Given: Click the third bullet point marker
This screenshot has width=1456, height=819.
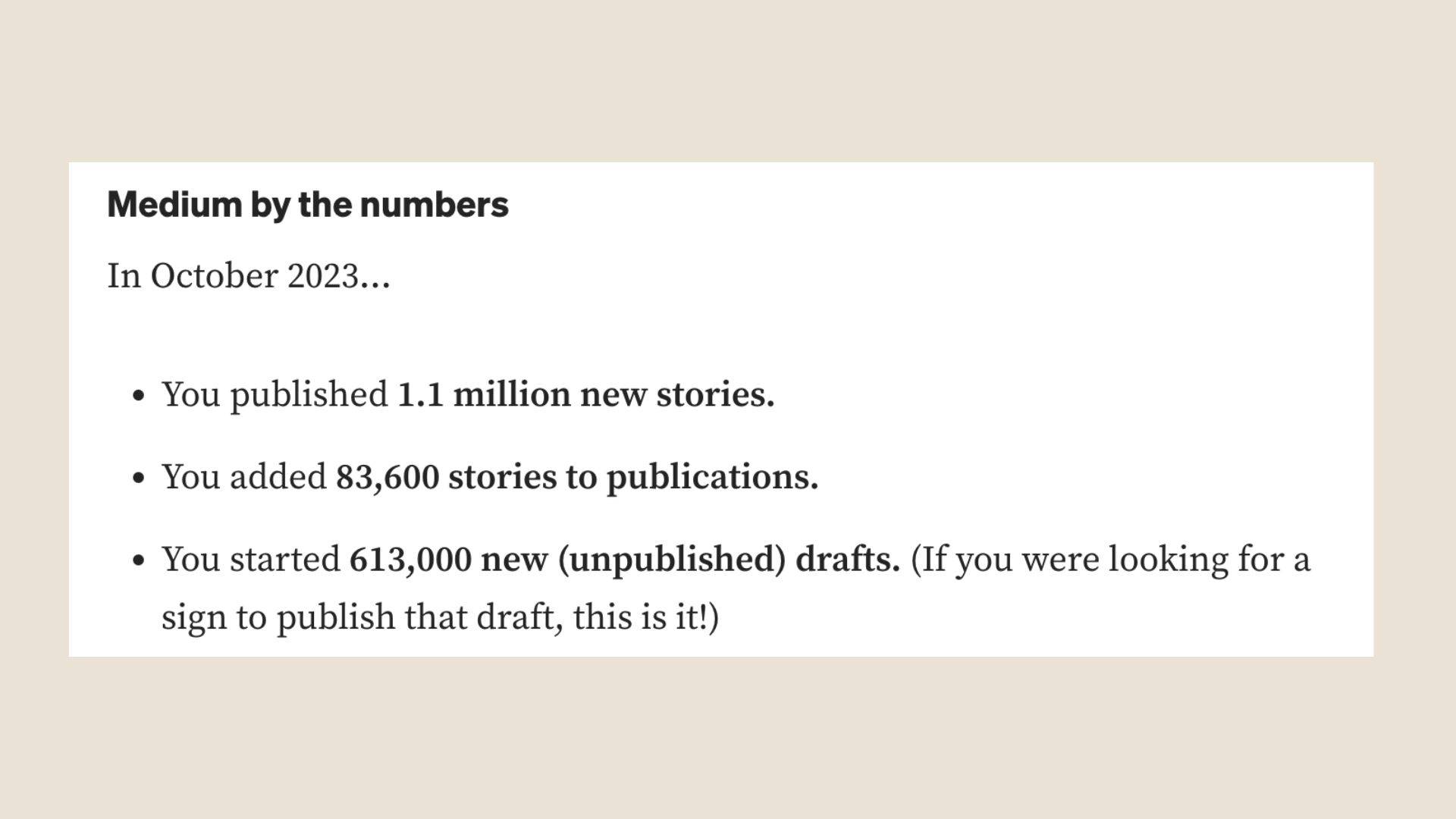Looking at the screenshot, I should [x=138, y=561].
